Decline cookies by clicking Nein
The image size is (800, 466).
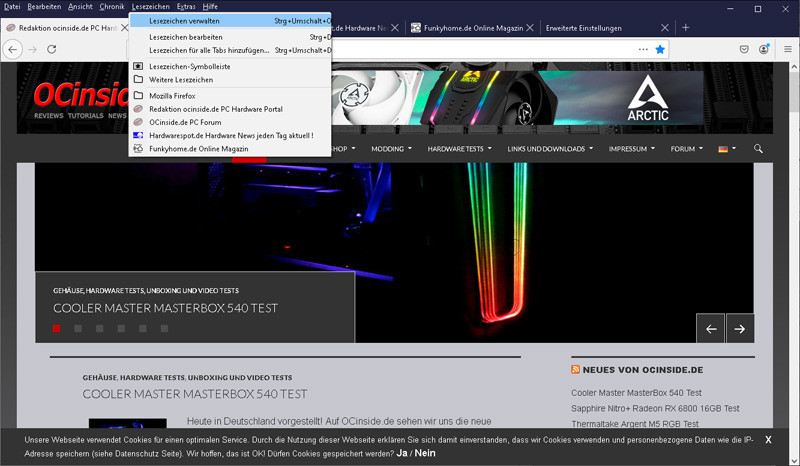[x=425, y=453]
